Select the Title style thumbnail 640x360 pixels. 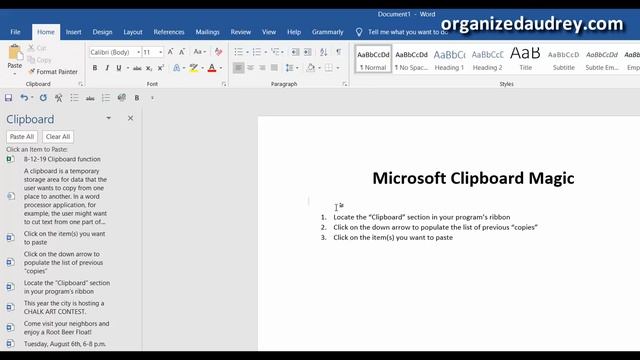tap(525, 59)
